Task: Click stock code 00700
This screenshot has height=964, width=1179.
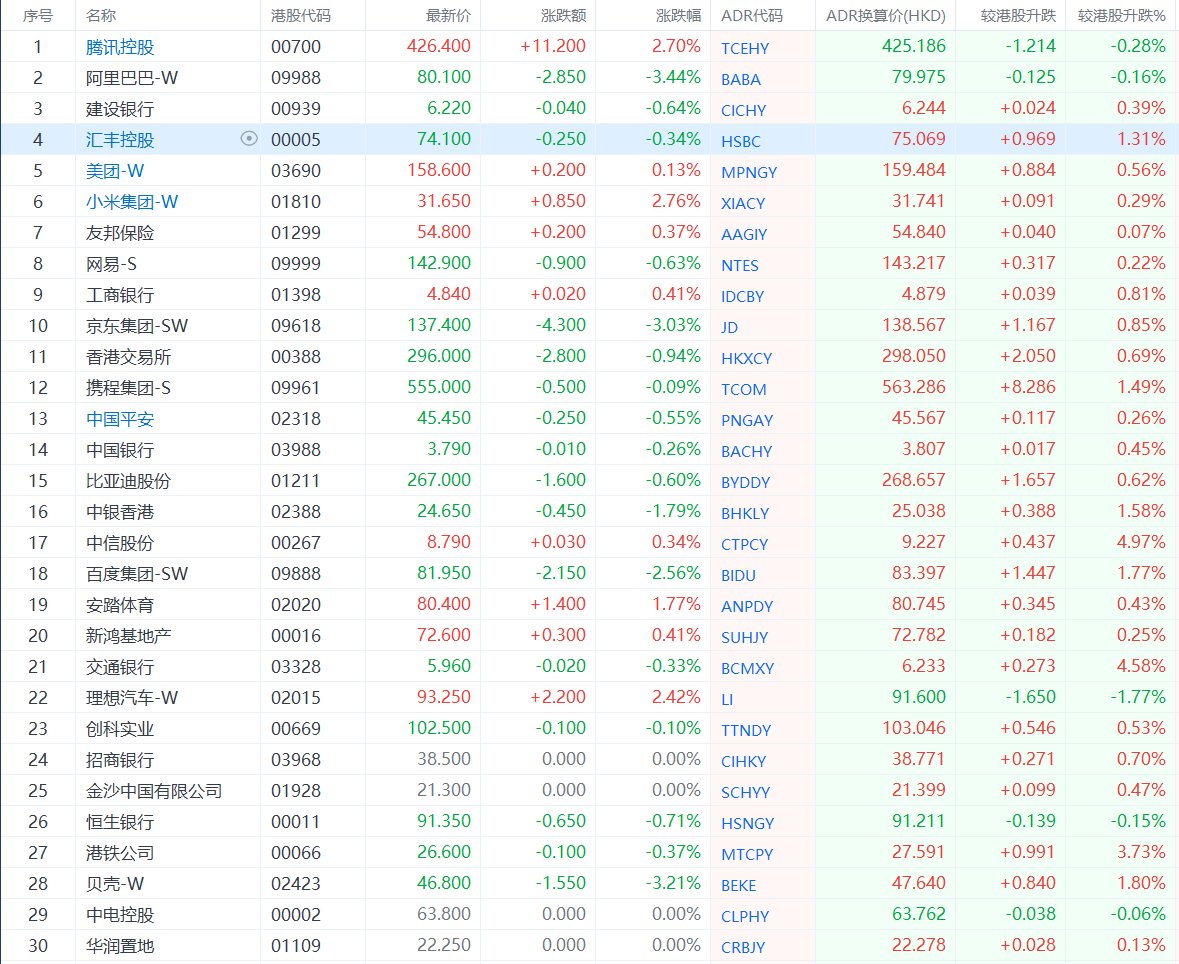Action: [x=296, y=47]
